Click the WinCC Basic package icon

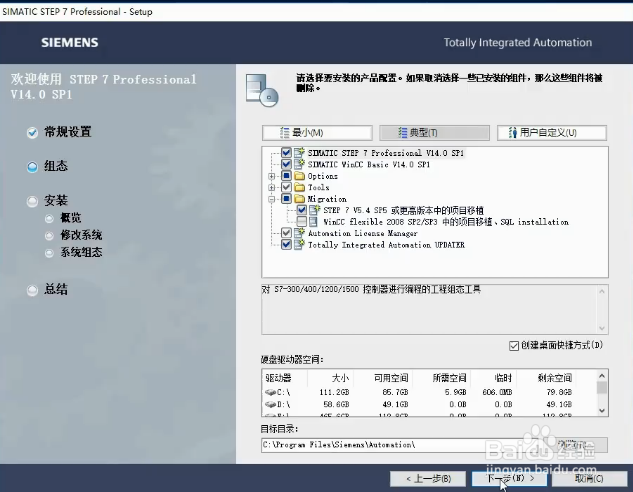299,164
